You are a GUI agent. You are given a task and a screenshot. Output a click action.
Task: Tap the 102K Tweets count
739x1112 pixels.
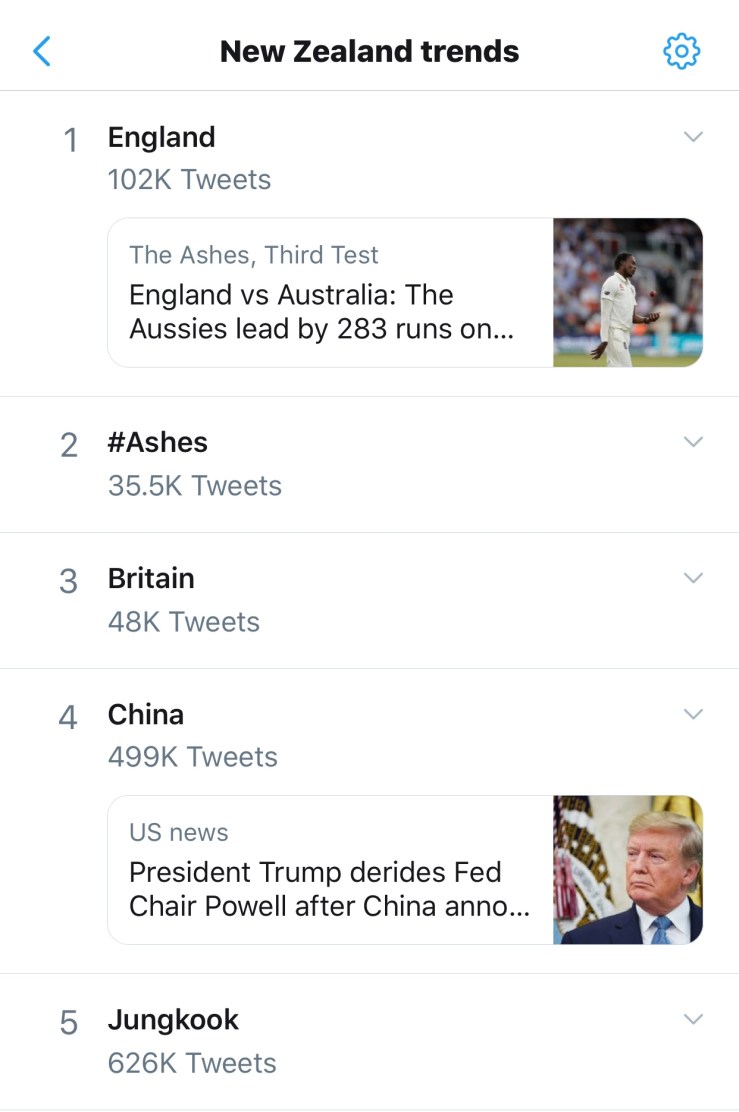pyautogui.click(x=189, y=180)
